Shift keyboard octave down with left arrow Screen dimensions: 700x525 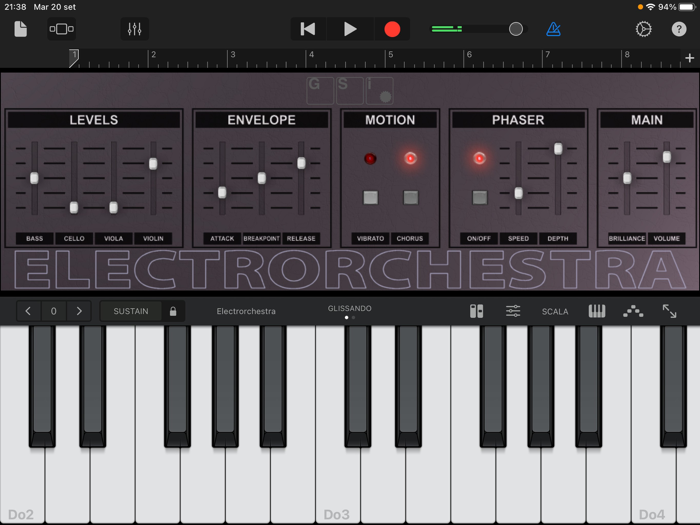(x=28, y=311)
